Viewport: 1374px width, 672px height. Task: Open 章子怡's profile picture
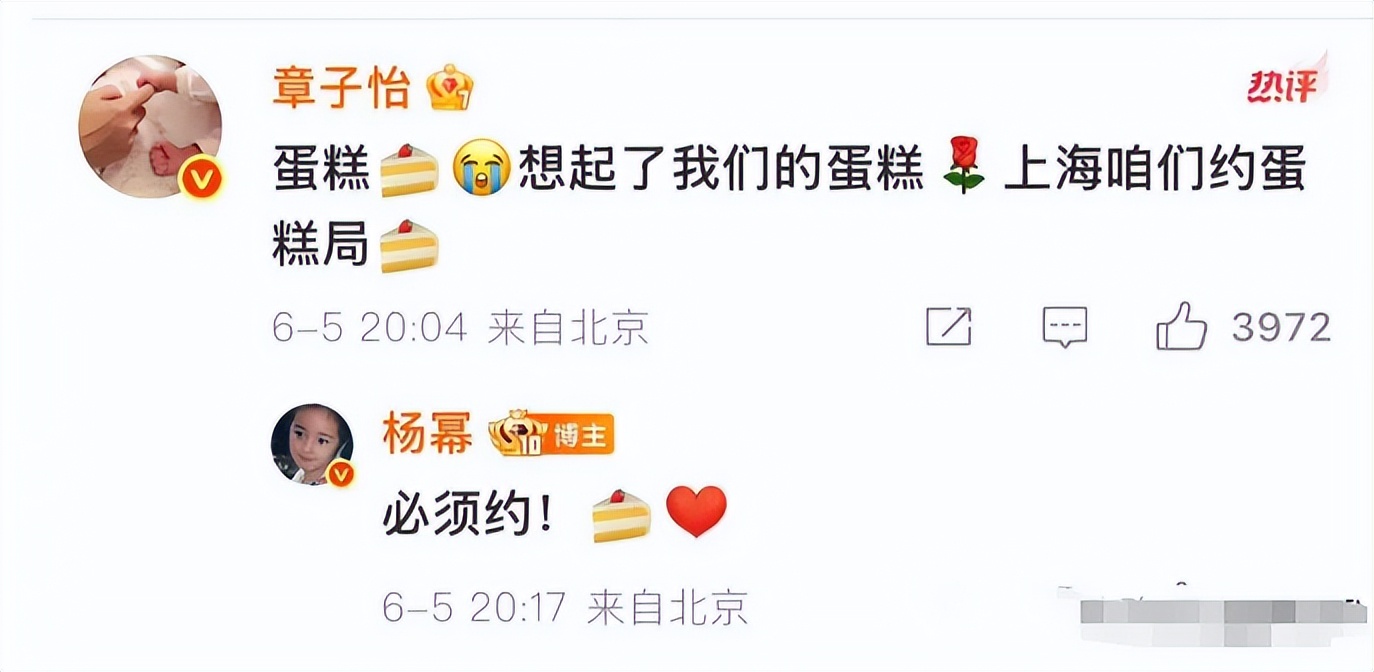pyautogui.click(x=150, y=126)
